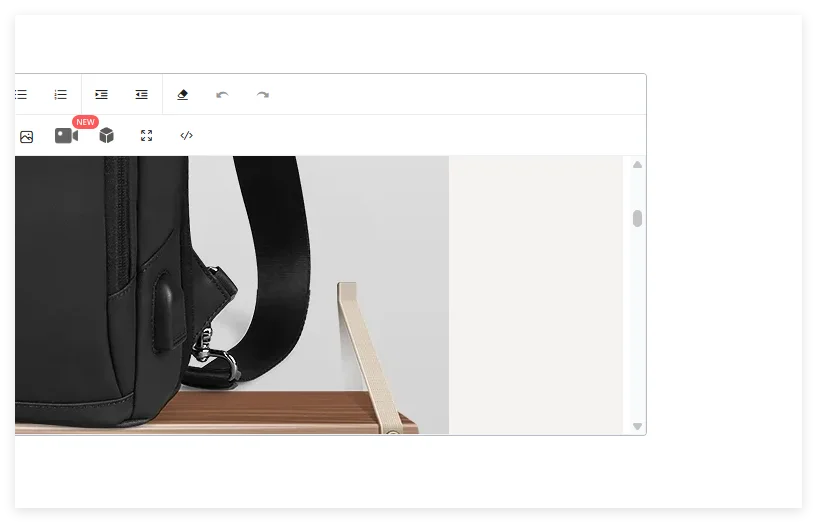Apply numbered list formatting
The height and width of the screenshot is (523, 817).
tap(60, 95)
